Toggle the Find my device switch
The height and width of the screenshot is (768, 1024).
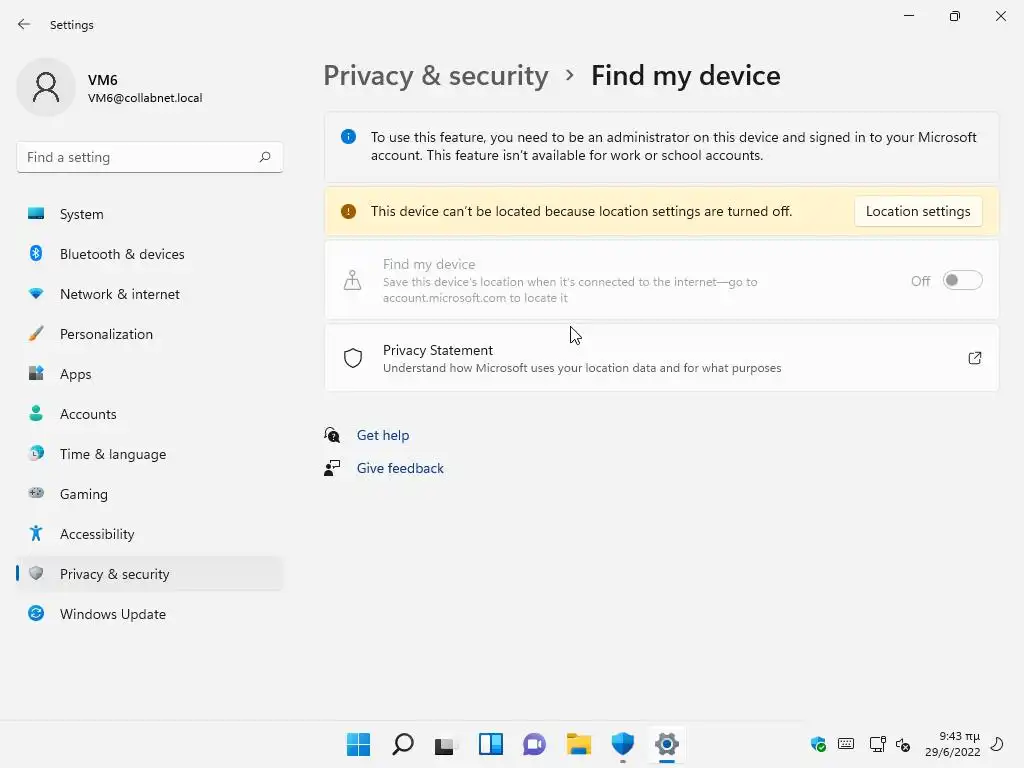pos(963,281)
